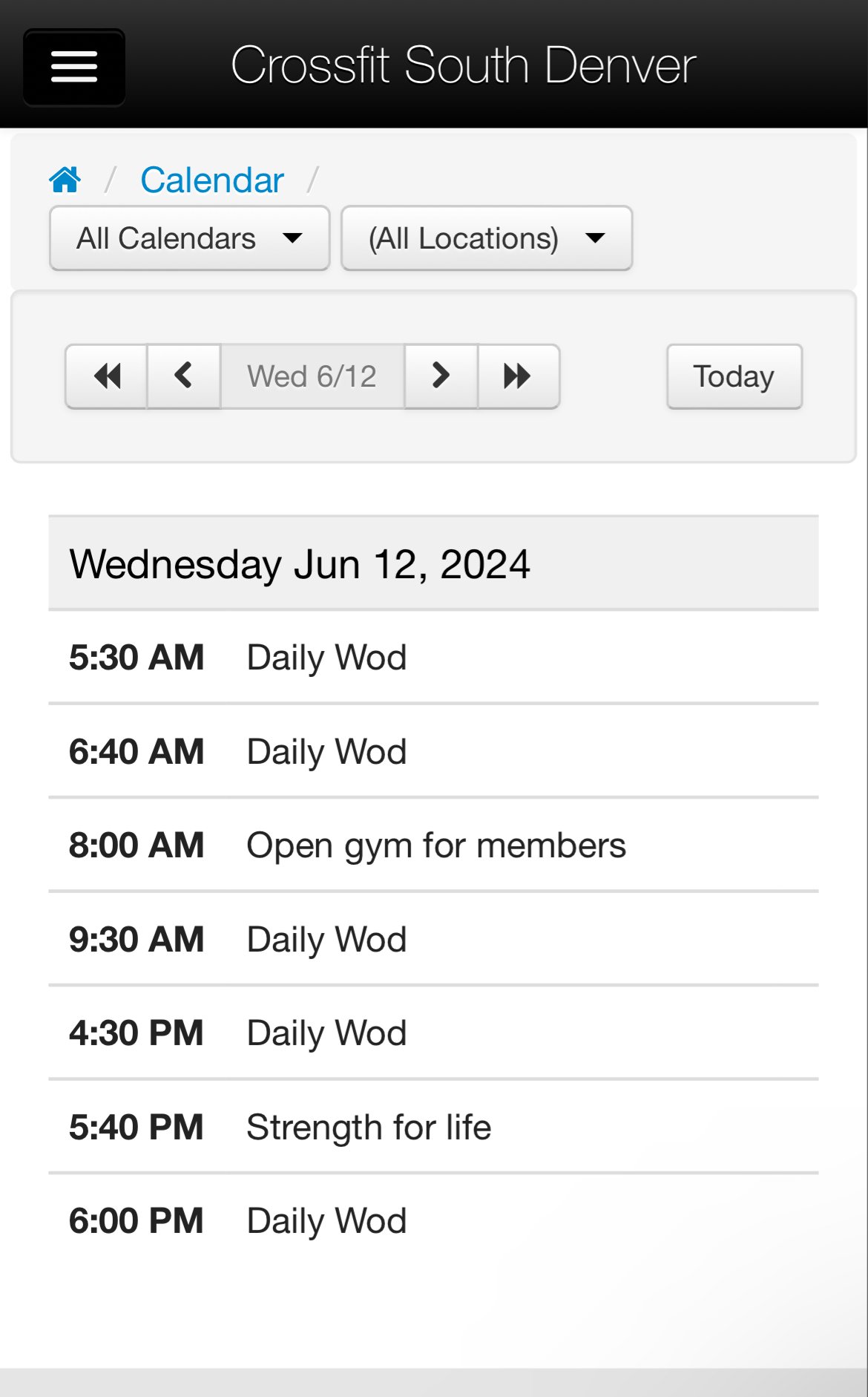Open the 5:30 AM Daily Wod class
This screenshot has height=1397, width=868.
pos(326,658)
